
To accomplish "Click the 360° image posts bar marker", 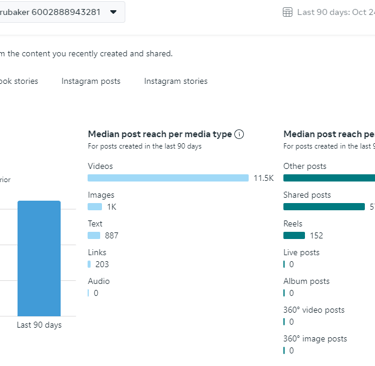I will (x=284, y=350).
